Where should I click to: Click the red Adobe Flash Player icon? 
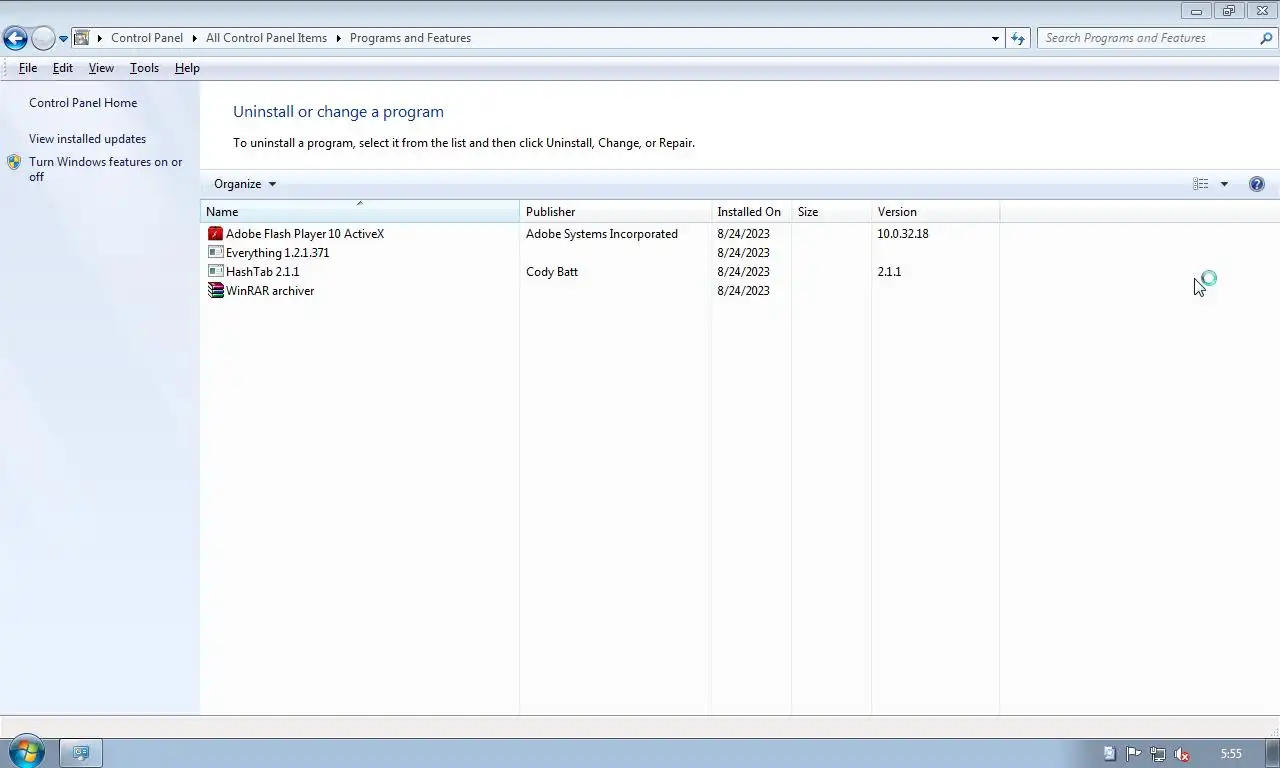pyautogui.click(x=215, y=234)
